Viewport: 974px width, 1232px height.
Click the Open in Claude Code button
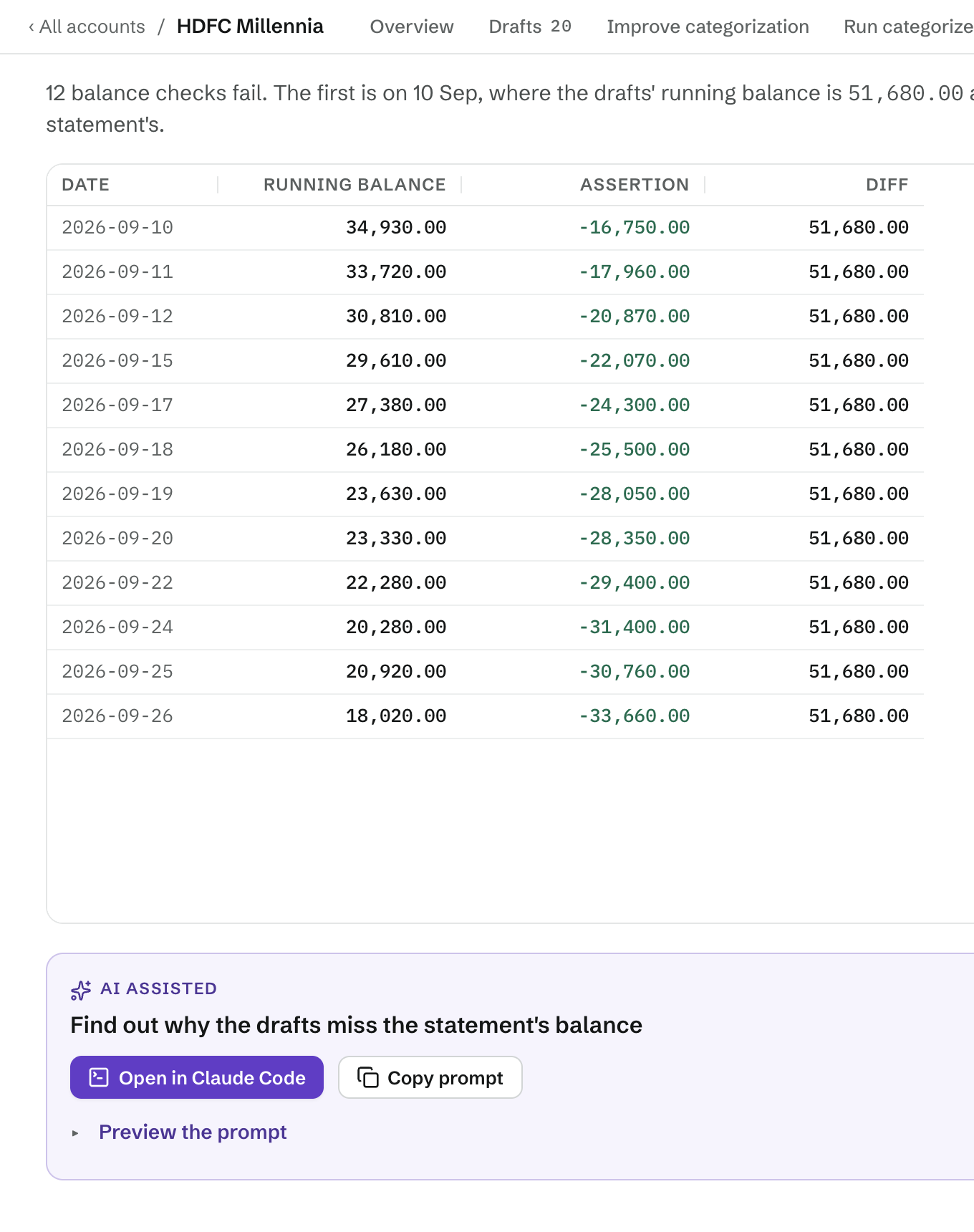197,1077
